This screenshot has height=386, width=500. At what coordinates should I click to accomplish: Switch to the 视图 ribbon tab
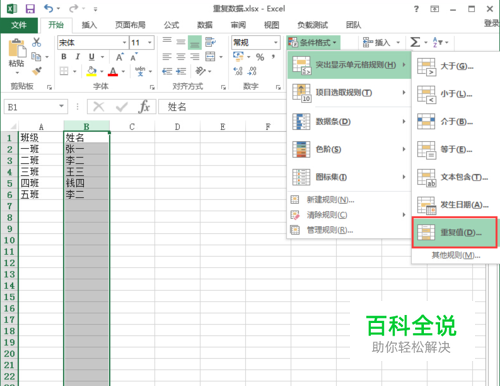(x=271, y=25)
